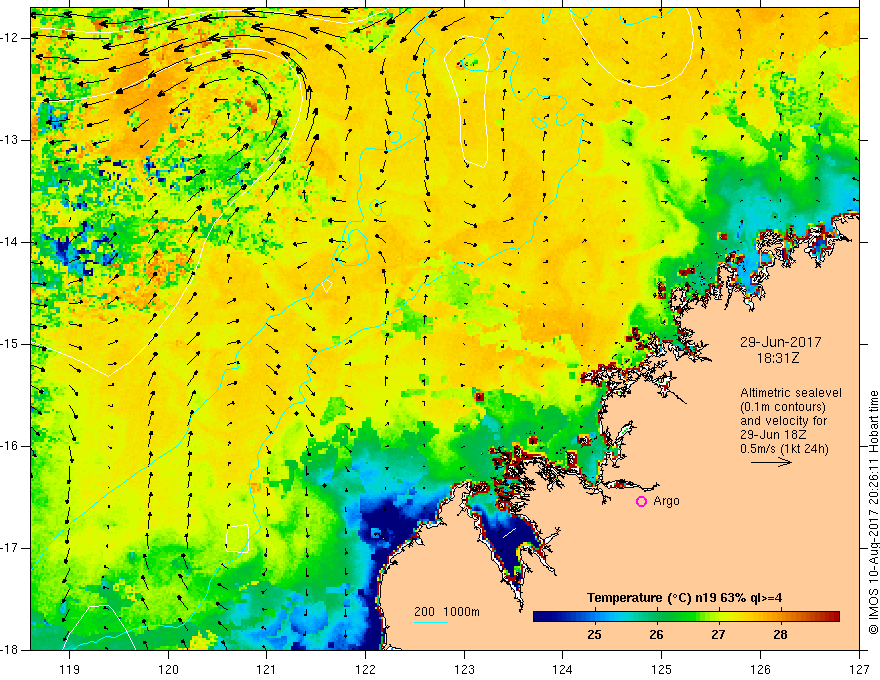Viewport: 880px width, 680px height.
Task: Click the longitude axis label "119"
Action: pos(70,669)
